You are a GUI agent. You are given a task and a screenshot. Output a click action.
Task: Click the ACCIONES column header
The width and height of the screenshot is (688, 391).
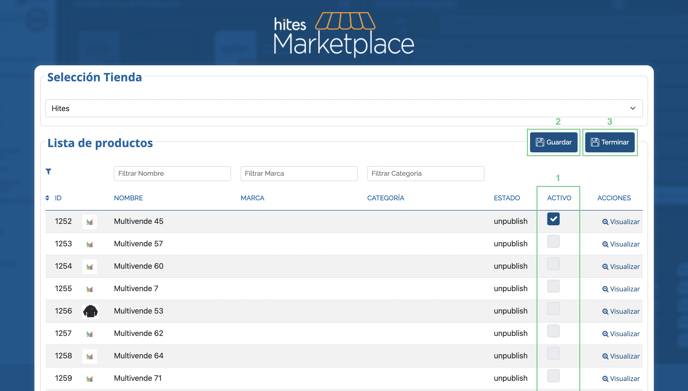click(x=614, y=198)
